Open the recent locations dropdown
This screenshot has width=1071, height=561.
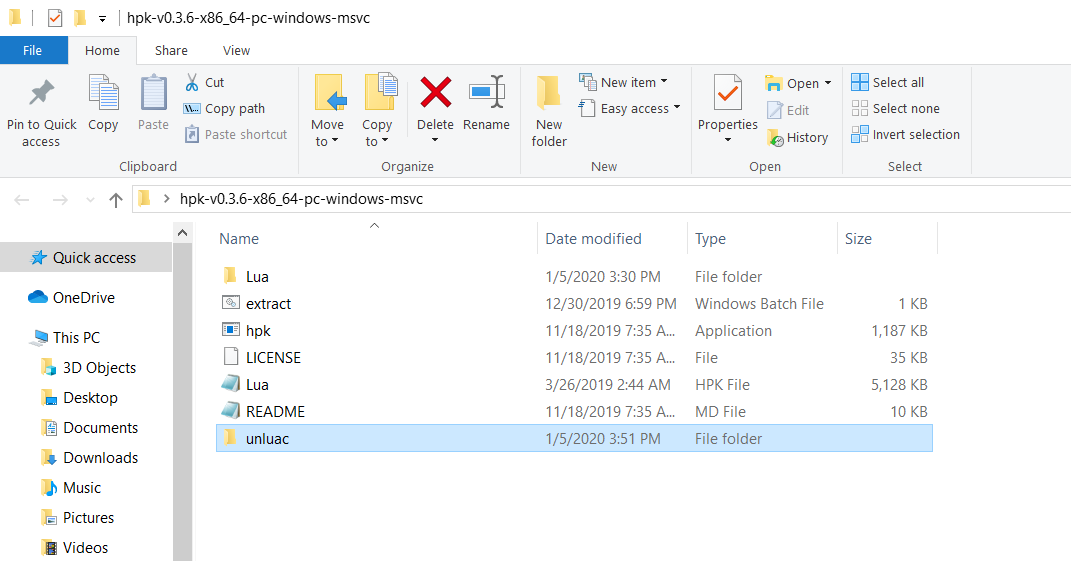90,200
